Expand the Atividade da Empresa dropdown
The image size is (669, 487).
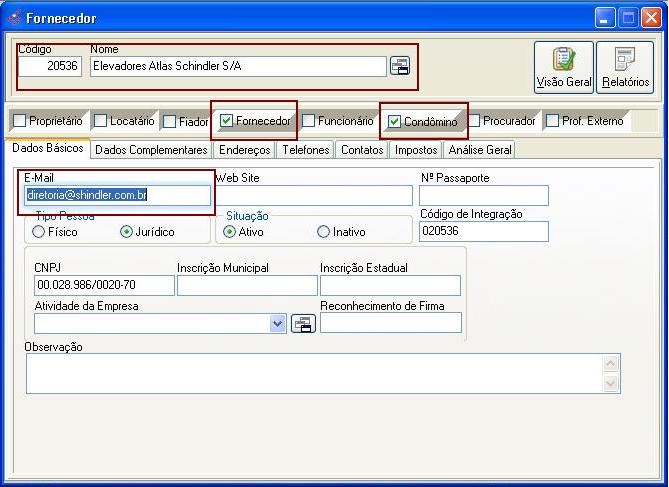tap(278, 323)
